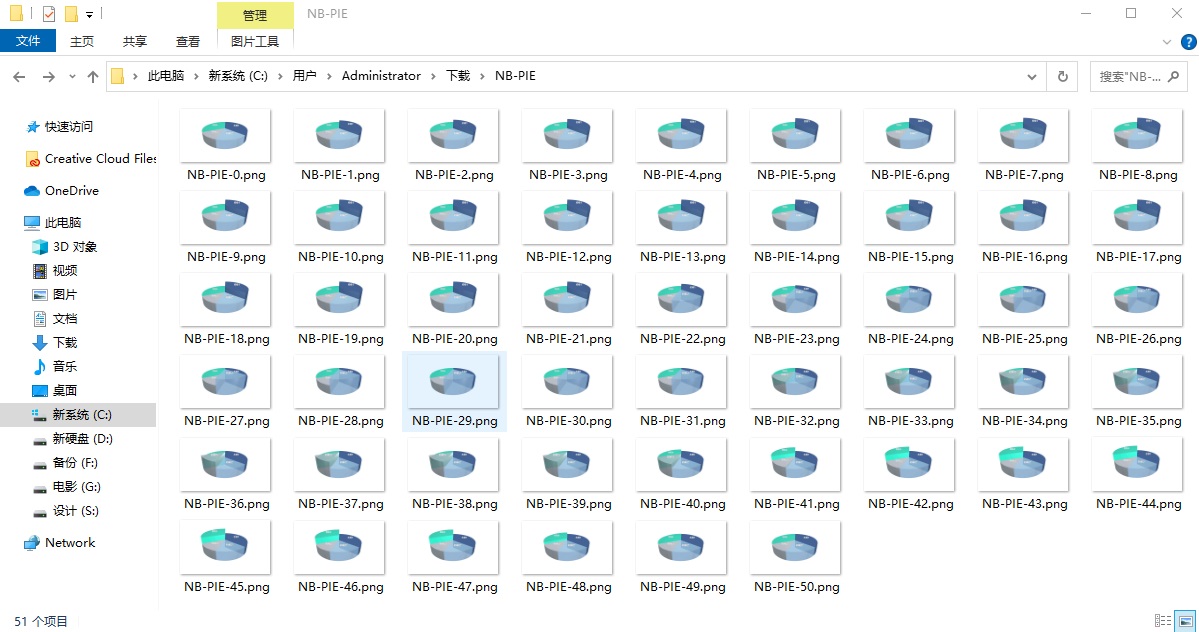Expand the ribbon with the chevron
The image size is (1199, 632).
pos(1166,42)
